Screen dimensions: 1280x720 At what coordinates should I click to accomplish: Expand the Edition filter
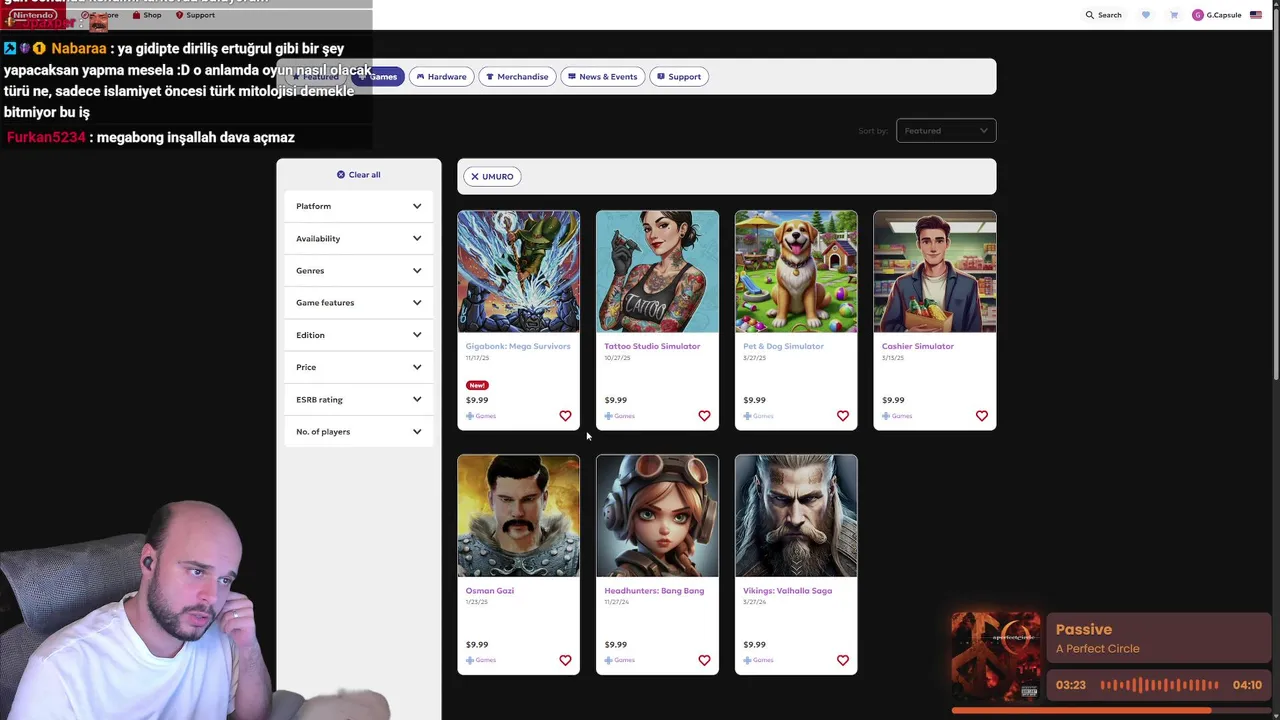(358, 335)
